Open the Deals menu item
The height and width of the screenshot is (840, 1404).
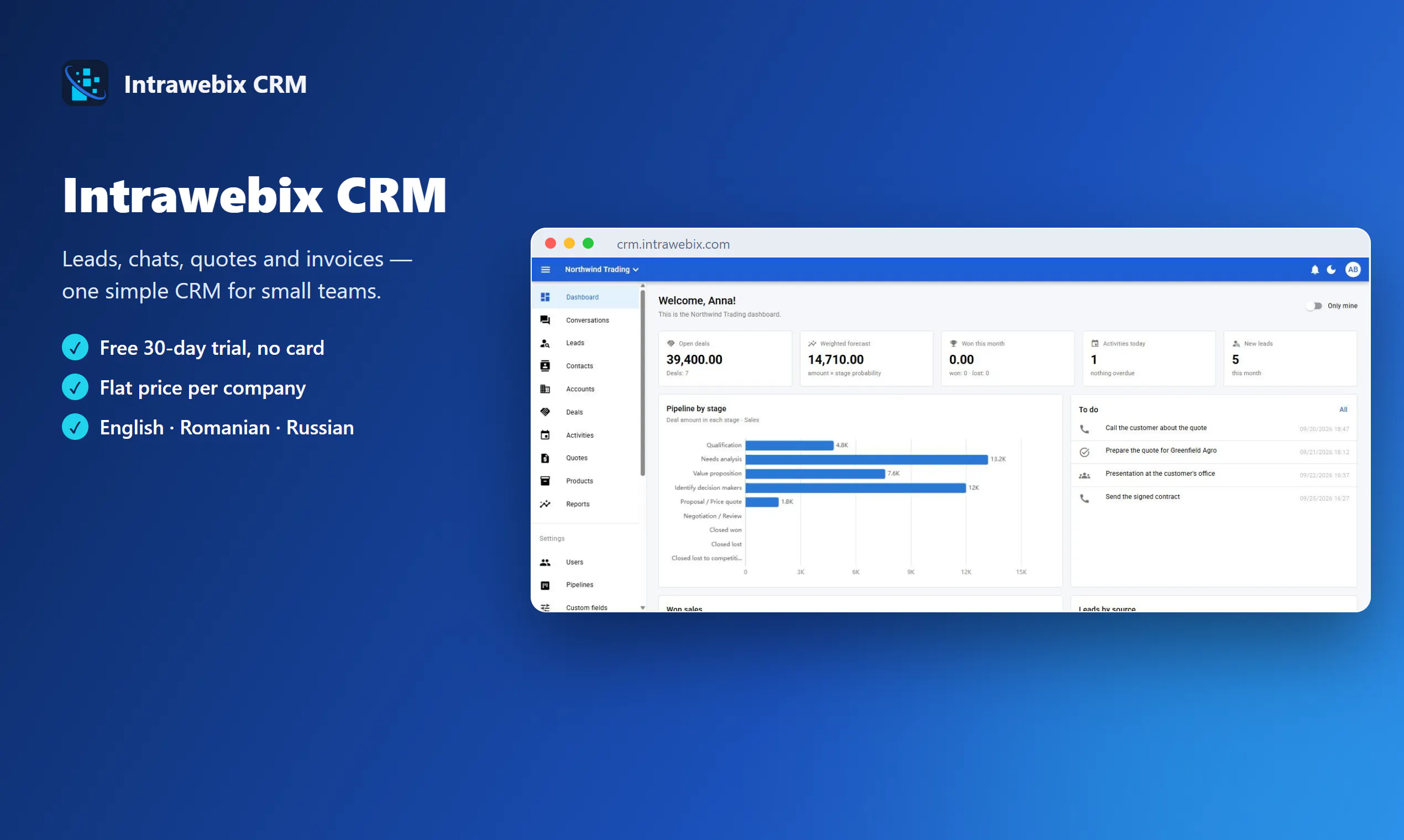pyautogui.click(x=585, y=412)
